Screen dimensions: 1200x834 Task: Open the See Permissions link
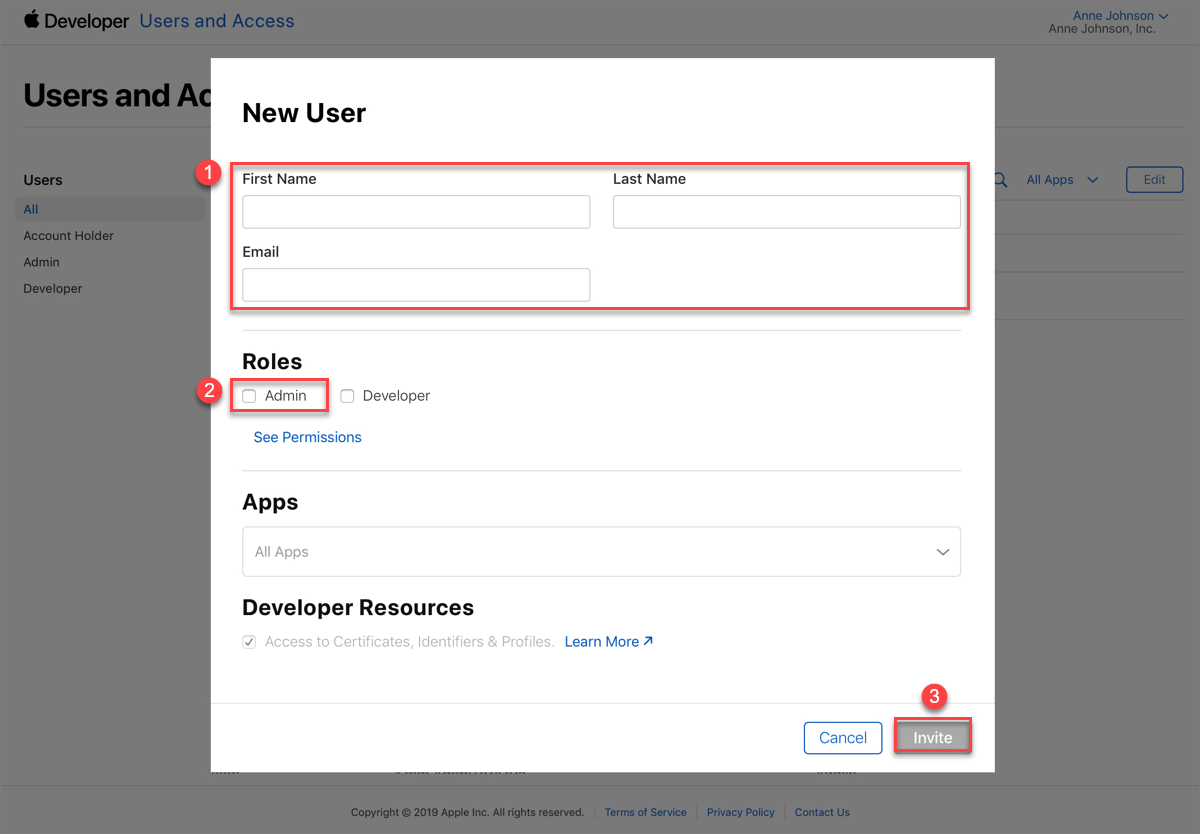tap(307, 437)
